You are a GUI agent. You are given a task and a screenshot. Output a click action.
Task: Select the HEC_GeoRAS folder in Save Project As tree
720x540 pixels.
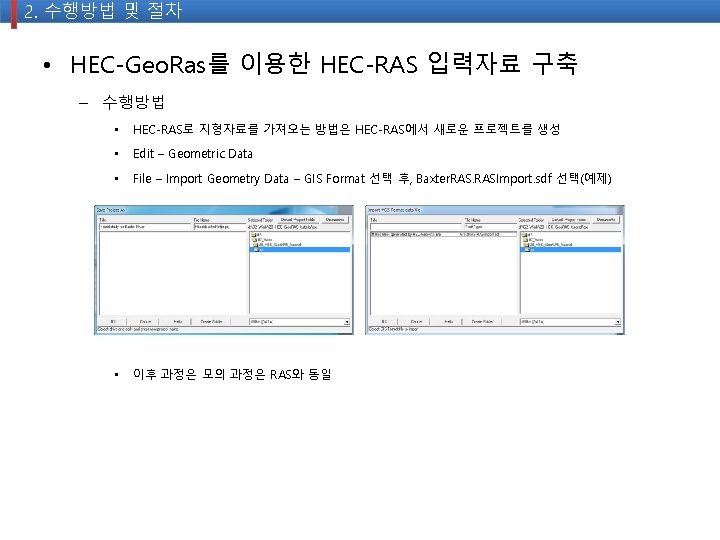[279, 245]
